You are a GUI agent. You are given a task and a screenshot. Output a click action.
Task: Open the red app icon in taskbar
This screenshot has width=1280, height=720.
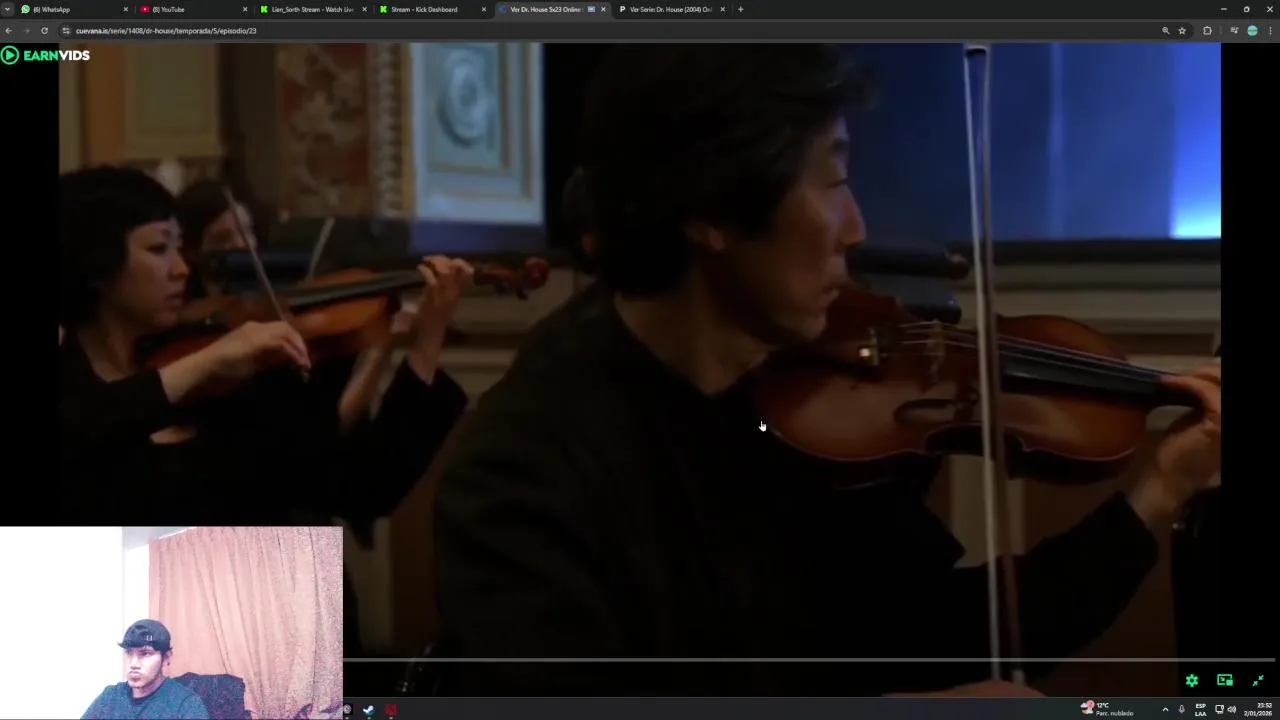[391, 710]
